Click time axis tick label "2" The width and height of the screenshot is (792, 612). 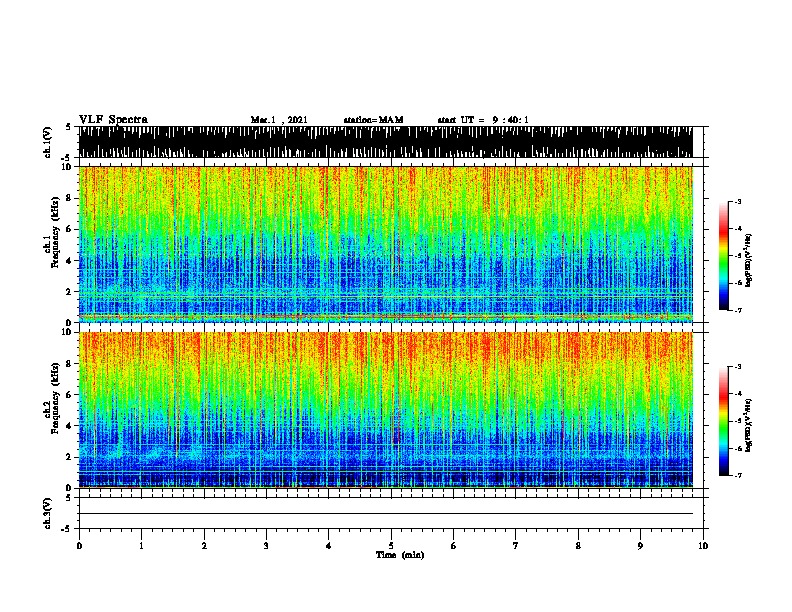tap(204, 546)
